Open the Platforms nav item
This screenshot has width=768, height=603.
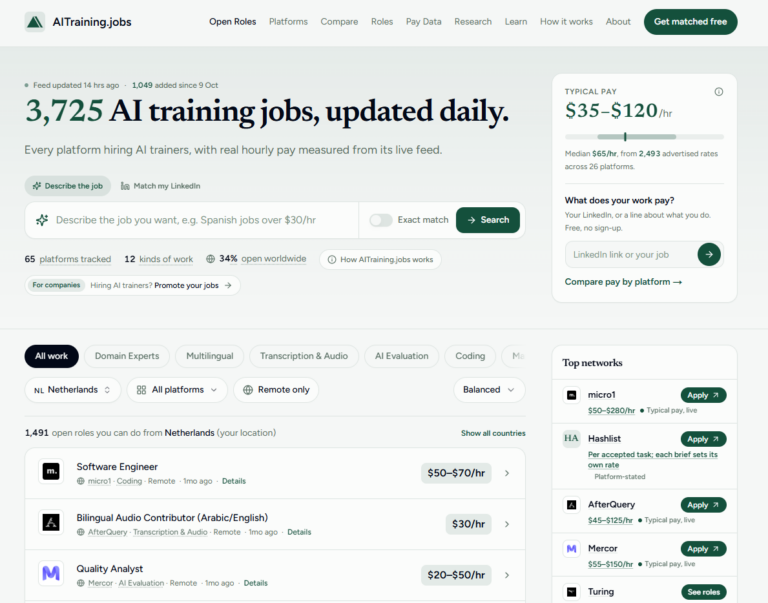click(x=288, y=22)
